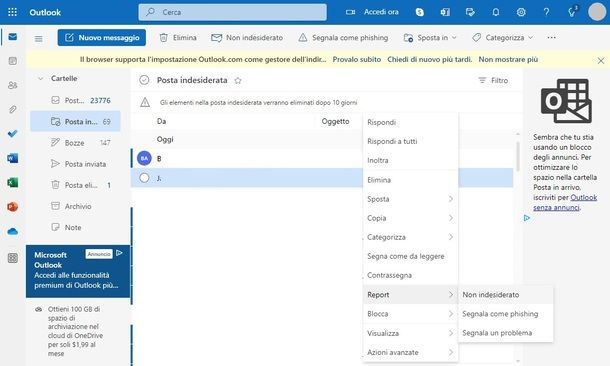The image size is (610, 366).
Task: Tick the selection circle for message J.
Action: pos(144,178)
